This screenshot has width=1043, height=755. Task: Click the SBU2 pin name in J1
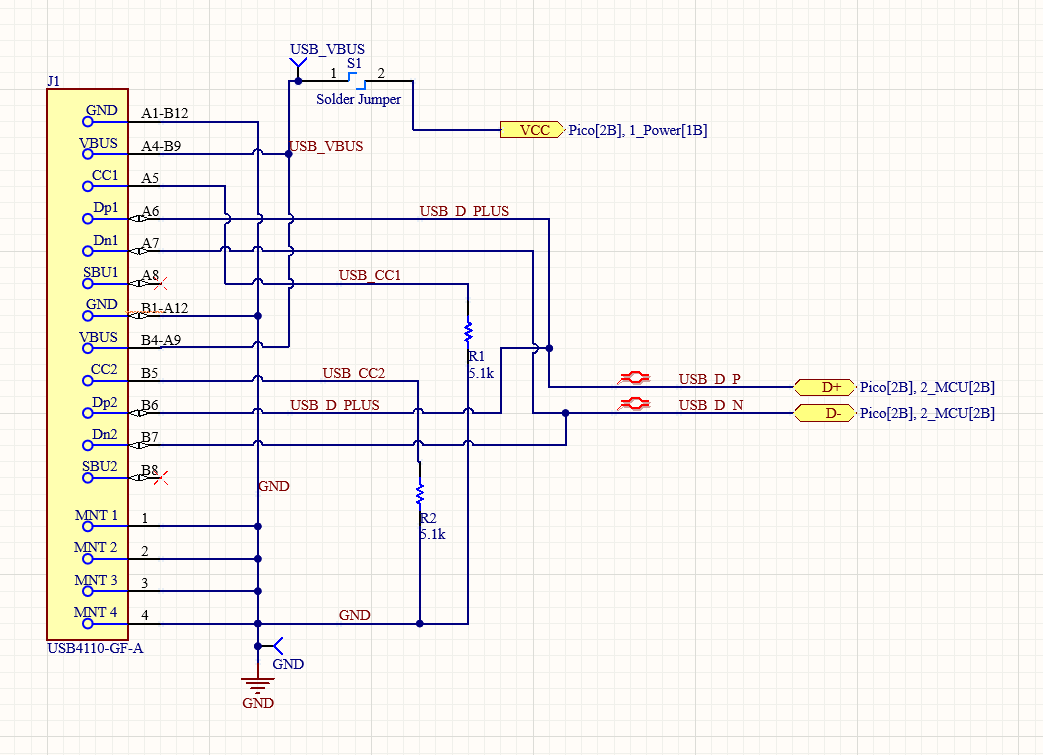point(100,467)
